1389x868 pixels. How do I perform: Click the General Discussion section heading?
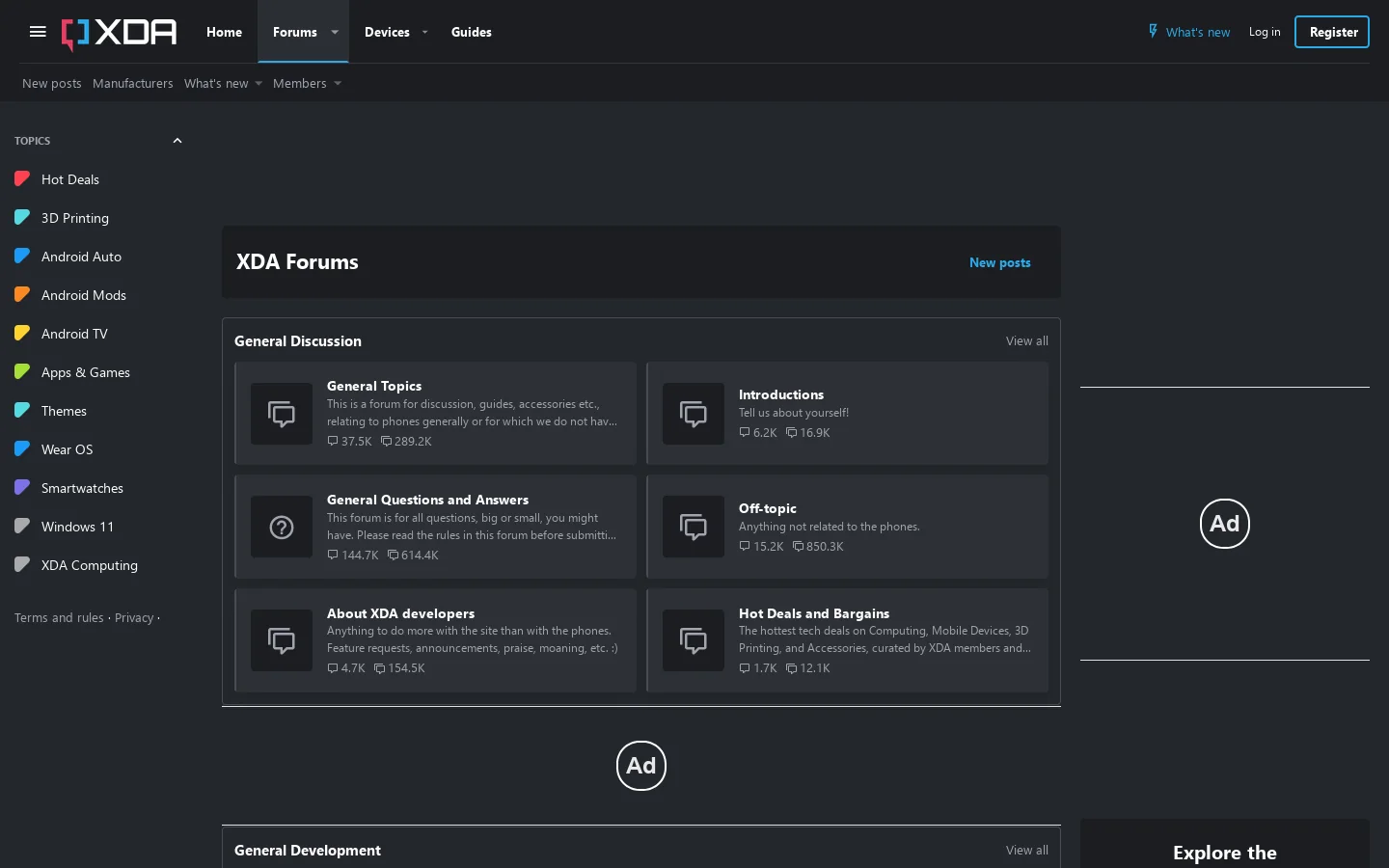(298, 341)
